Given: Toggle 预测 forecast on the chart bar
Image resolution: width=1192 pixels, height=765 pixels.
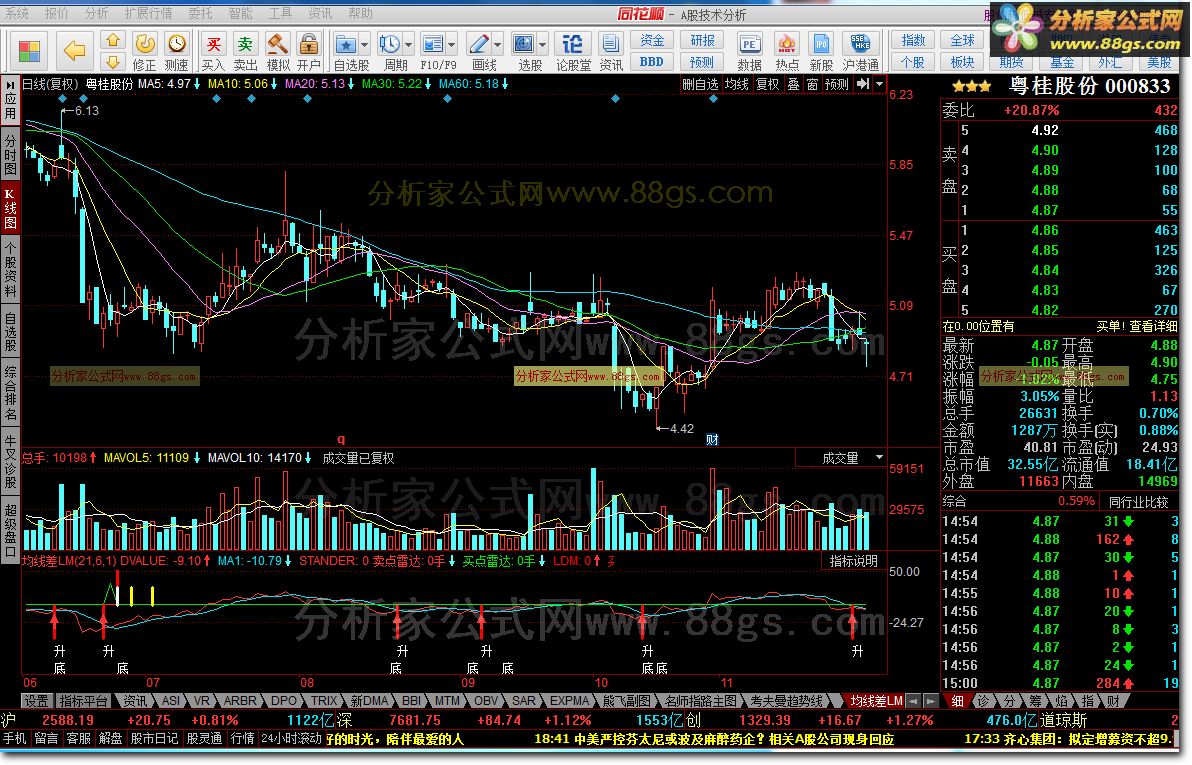Looking at the screenshot, I should pos(837,84).
